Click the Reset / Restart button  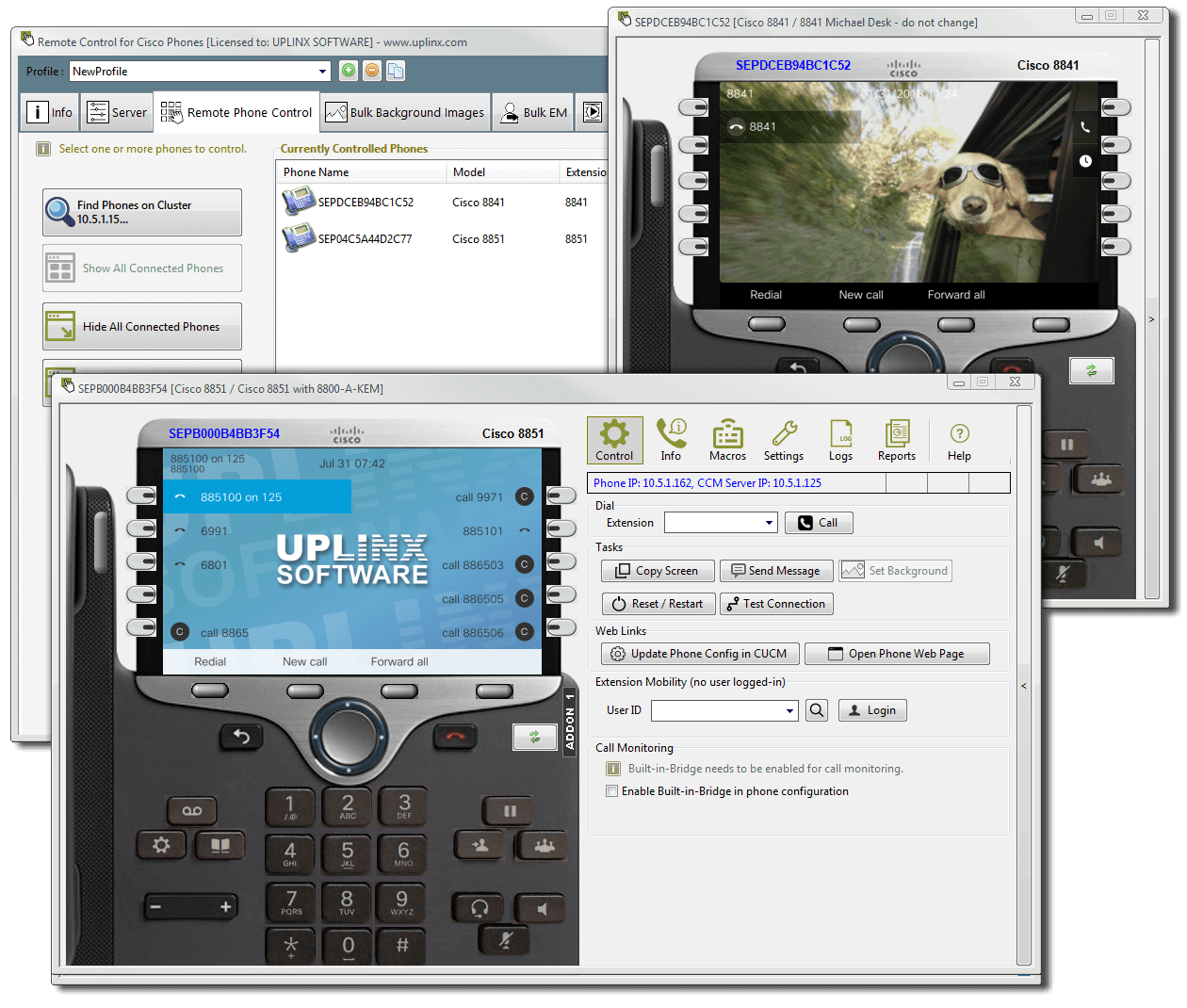click(x=659, y=604)
